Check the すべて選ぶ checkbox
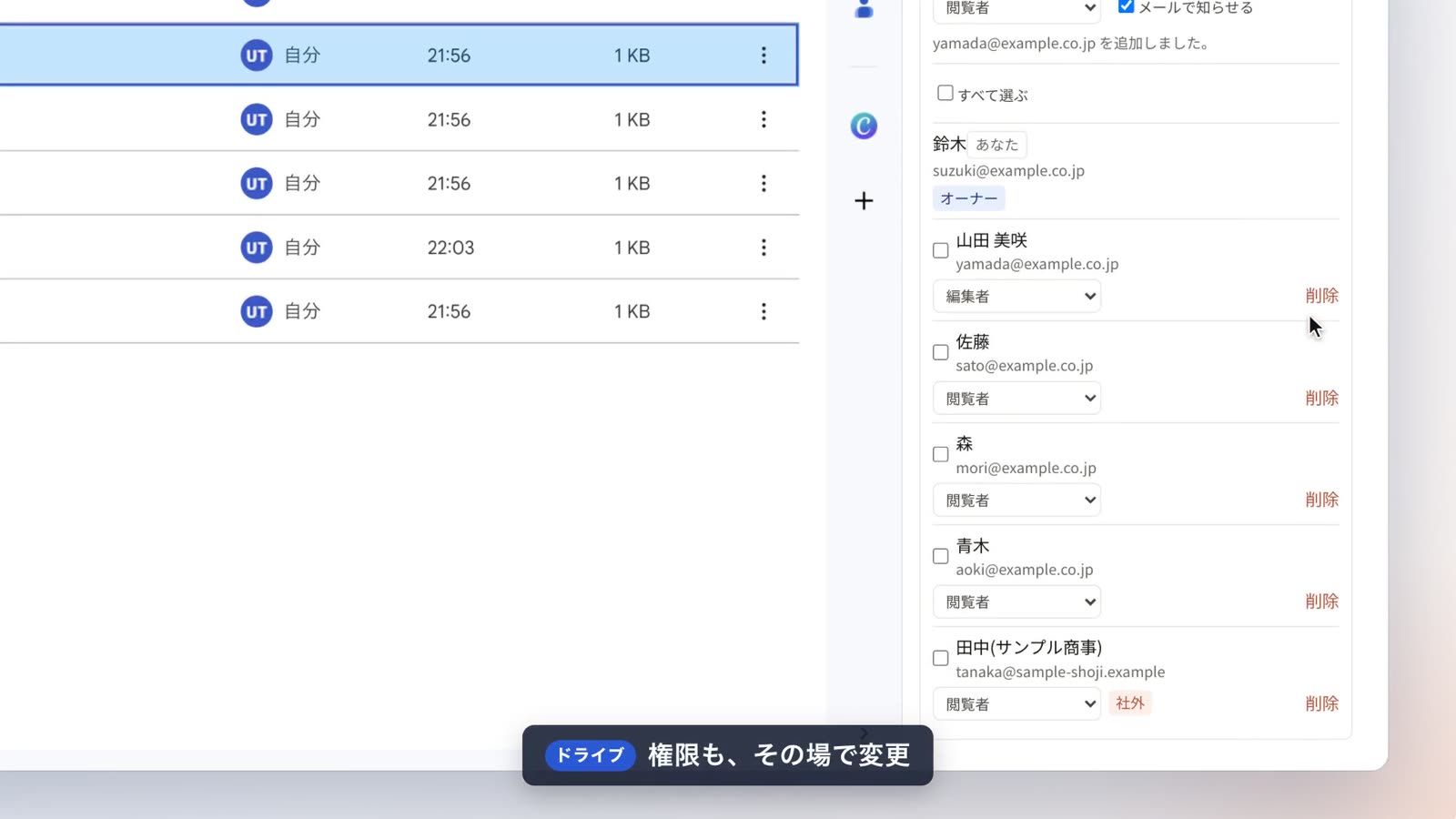This screenshot has height=819, width=1456. point(945,93)
